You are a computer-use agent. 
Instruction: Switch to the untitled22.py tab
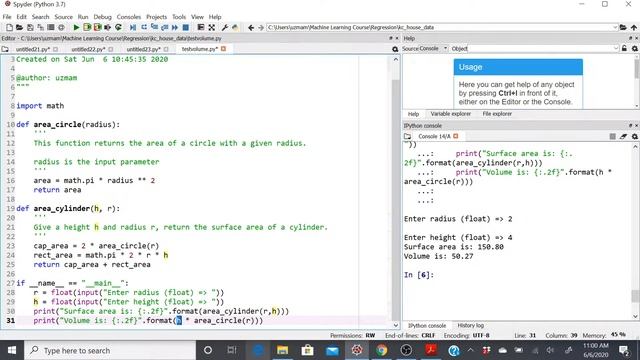(x=88, y=49)
